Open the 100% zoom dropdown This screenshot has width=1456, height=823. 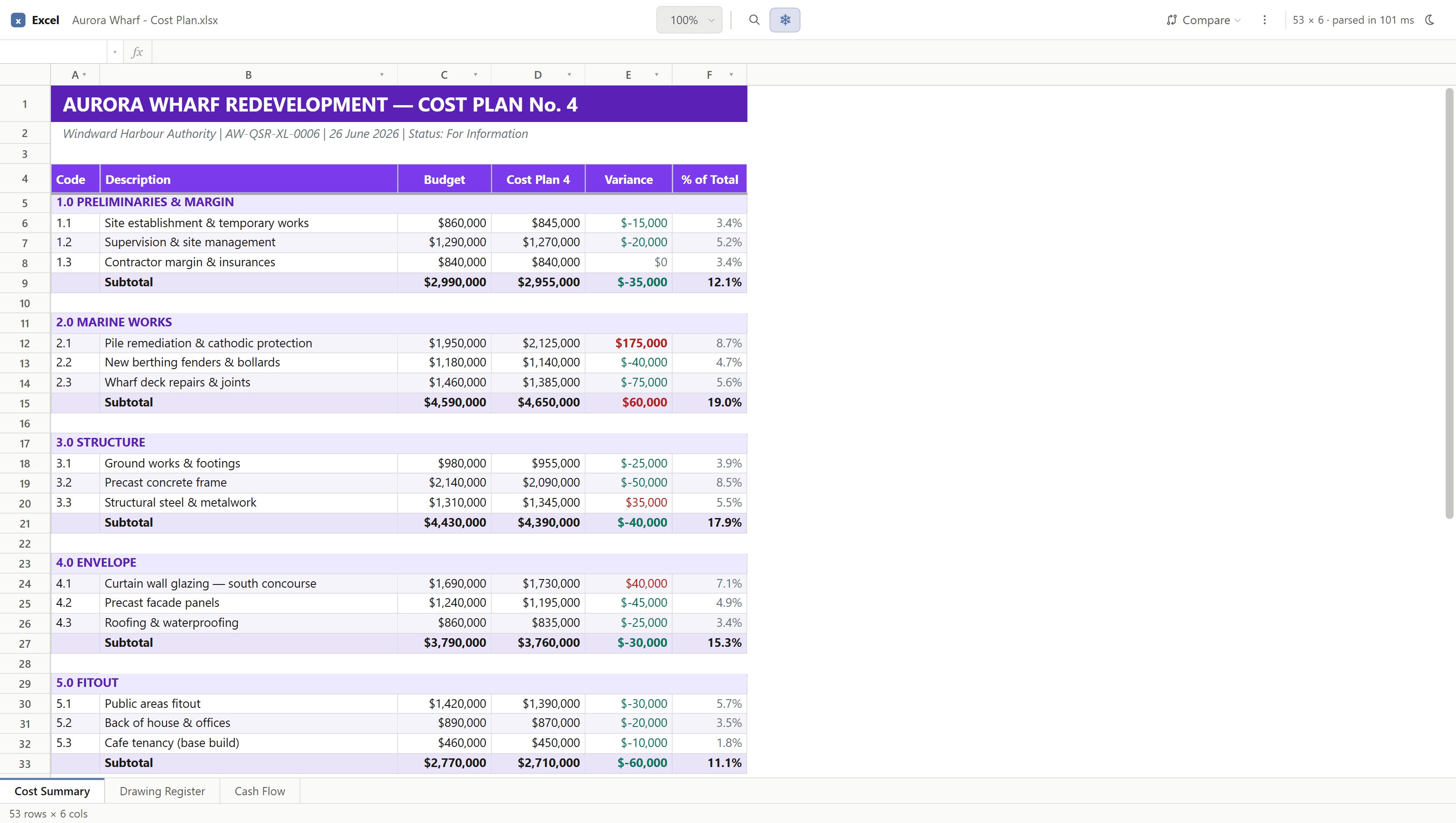tap(689, 20)
